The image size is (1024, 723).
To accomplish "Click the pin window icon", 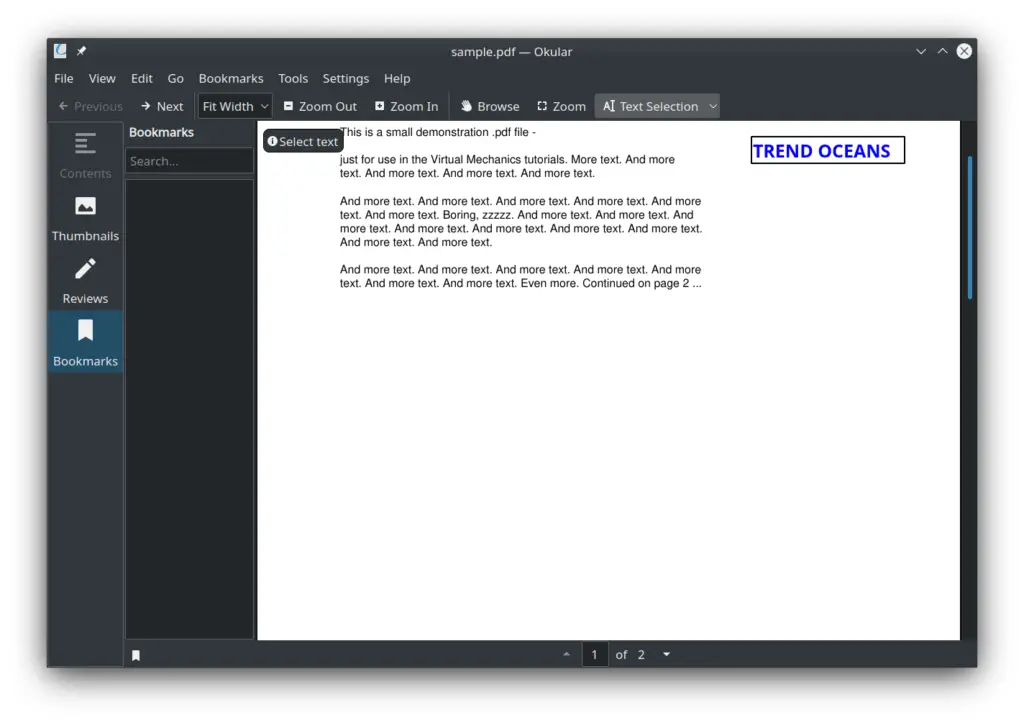I will pyautogui.click(x=81, y=51).
